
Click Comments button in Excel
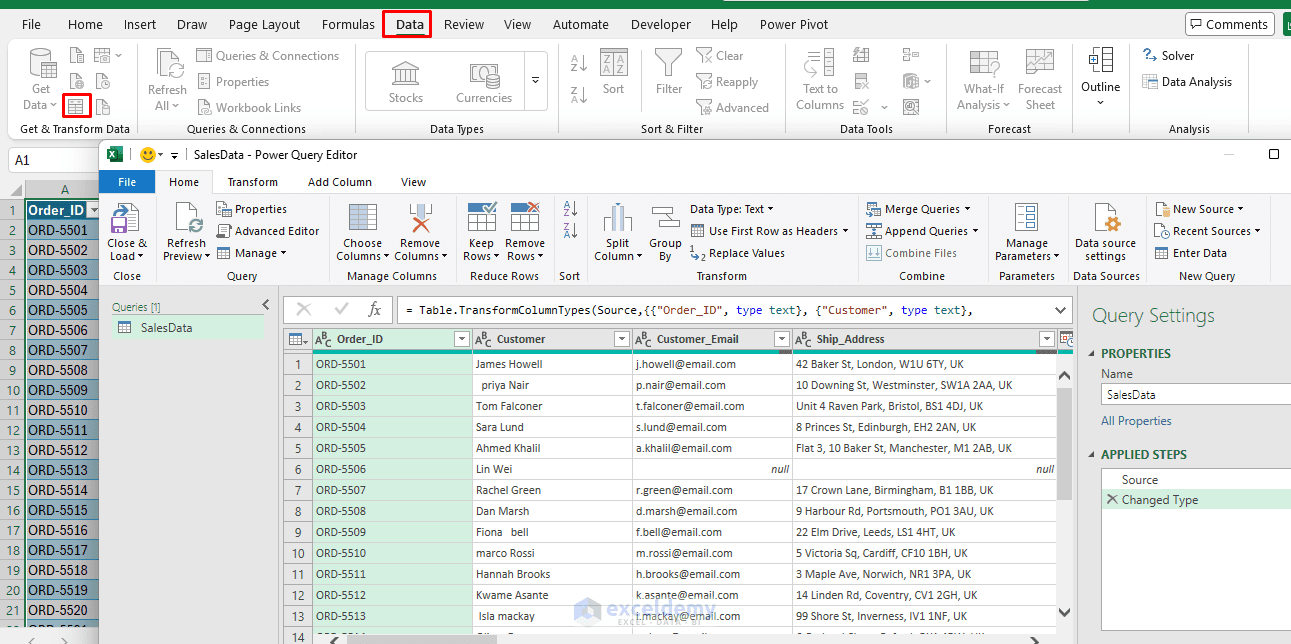1228,24
